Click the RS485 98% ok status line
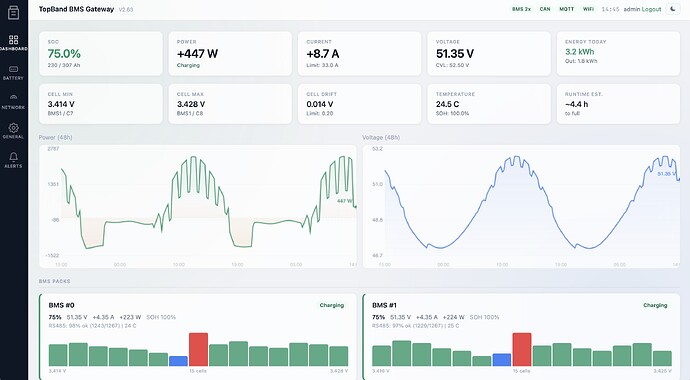 92,326
